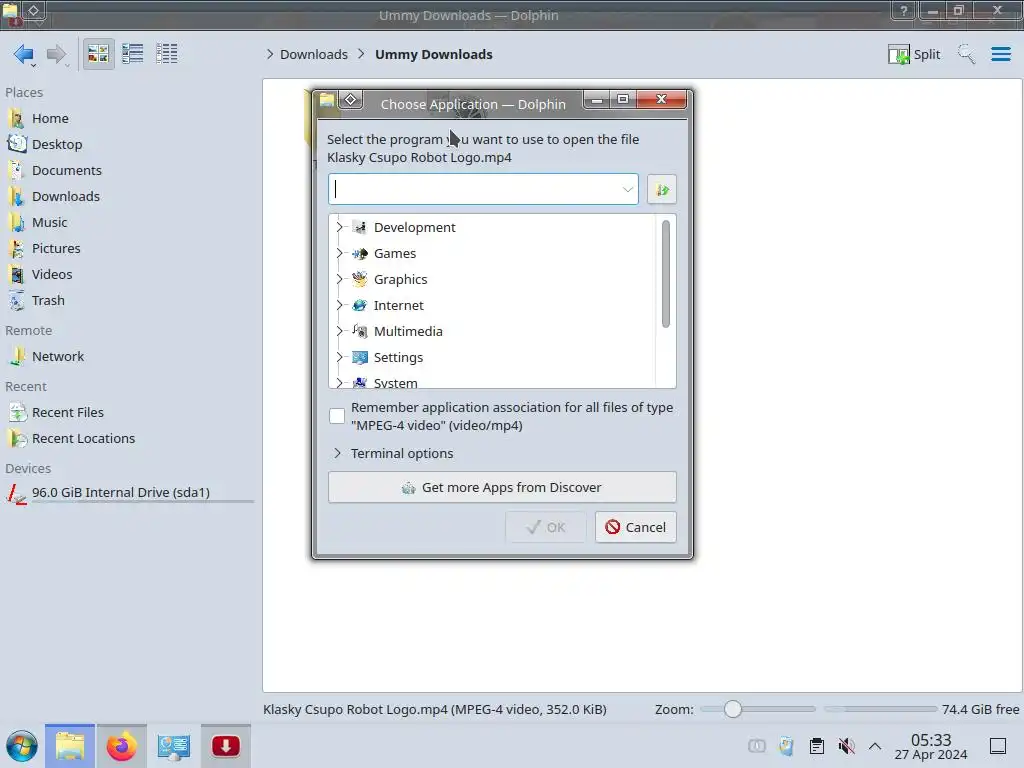
Task: Switch to Compact view mode
Action: click(x=133, y=54)
